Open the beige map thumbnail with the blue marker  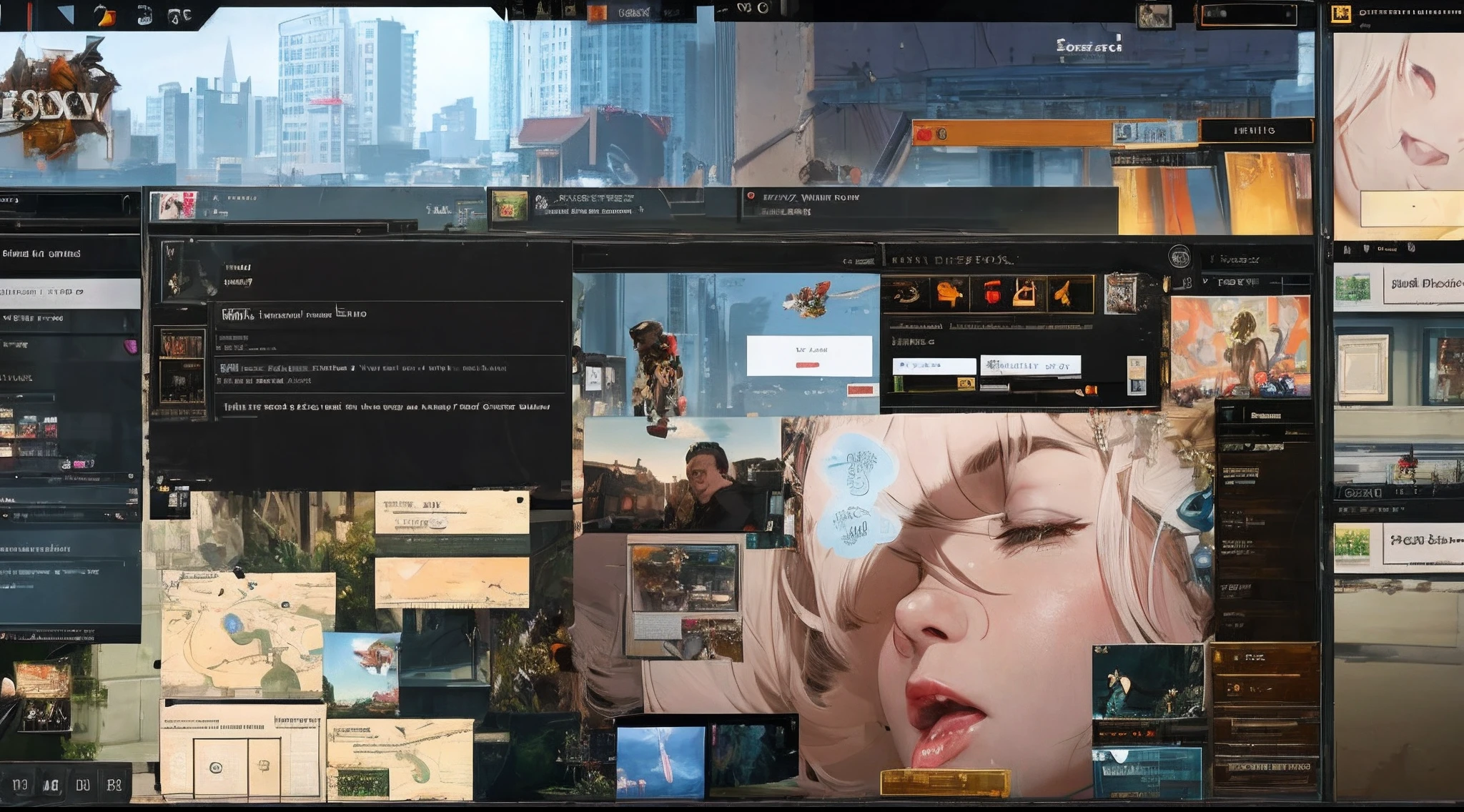247,634
